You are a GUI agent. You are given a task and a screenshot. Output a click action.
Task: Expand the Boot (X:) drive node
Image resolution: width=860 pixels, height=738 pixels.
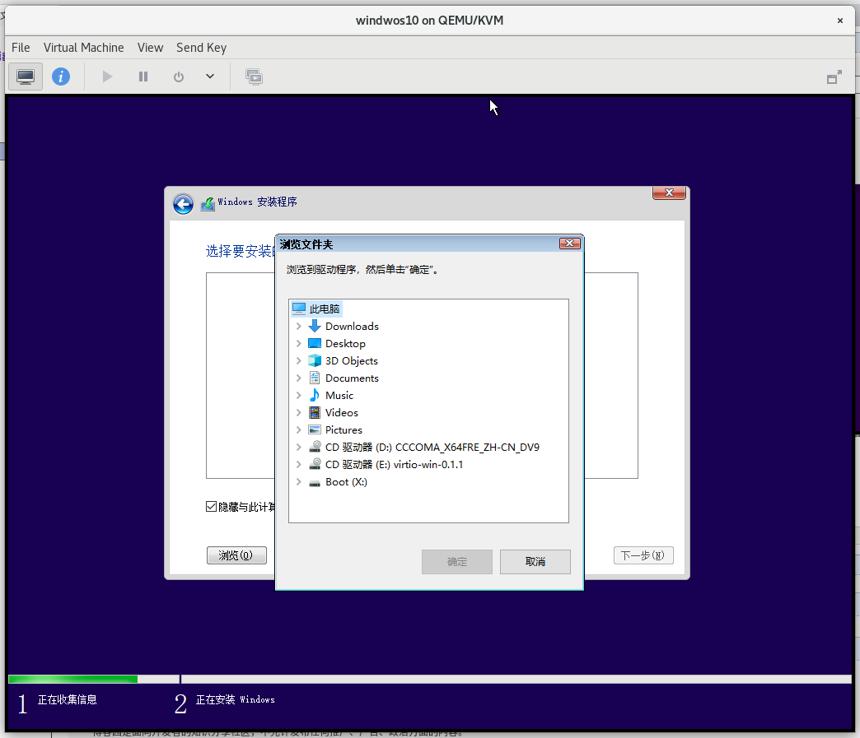(298, 482)
